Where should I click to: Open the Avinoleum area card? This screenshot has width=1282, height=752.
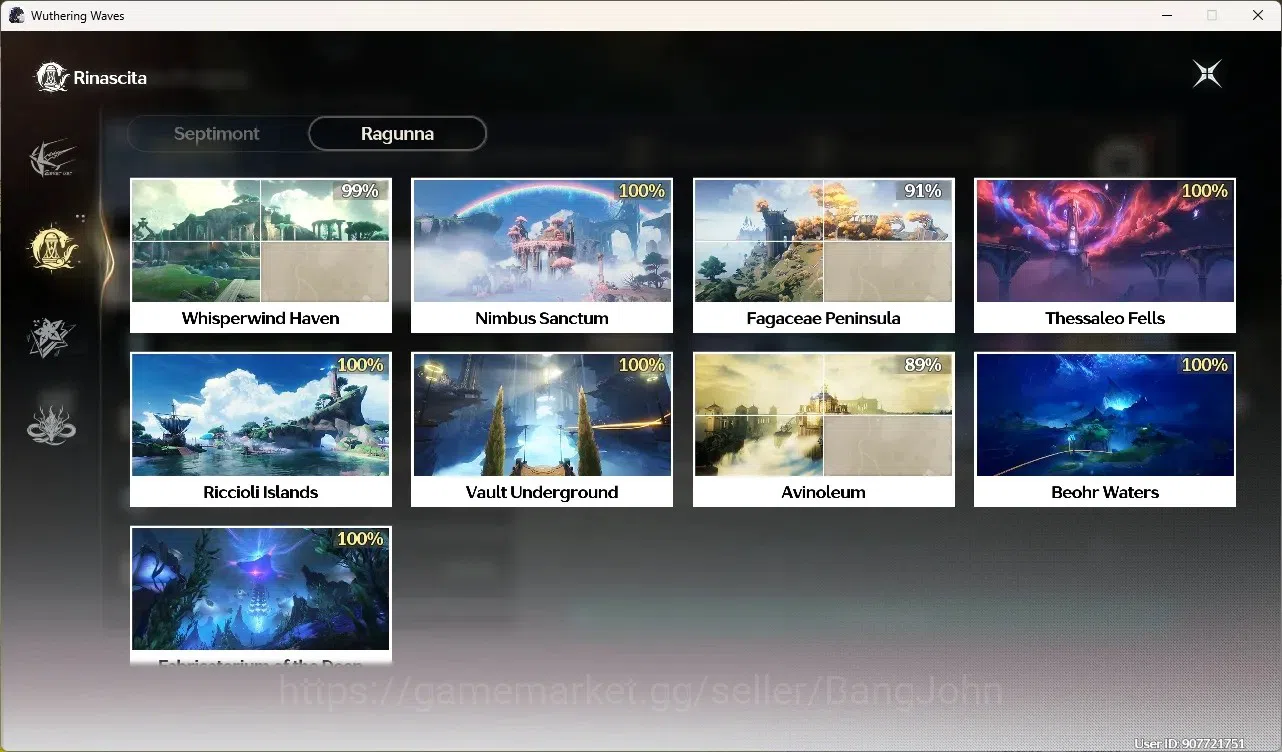[824, 429]
